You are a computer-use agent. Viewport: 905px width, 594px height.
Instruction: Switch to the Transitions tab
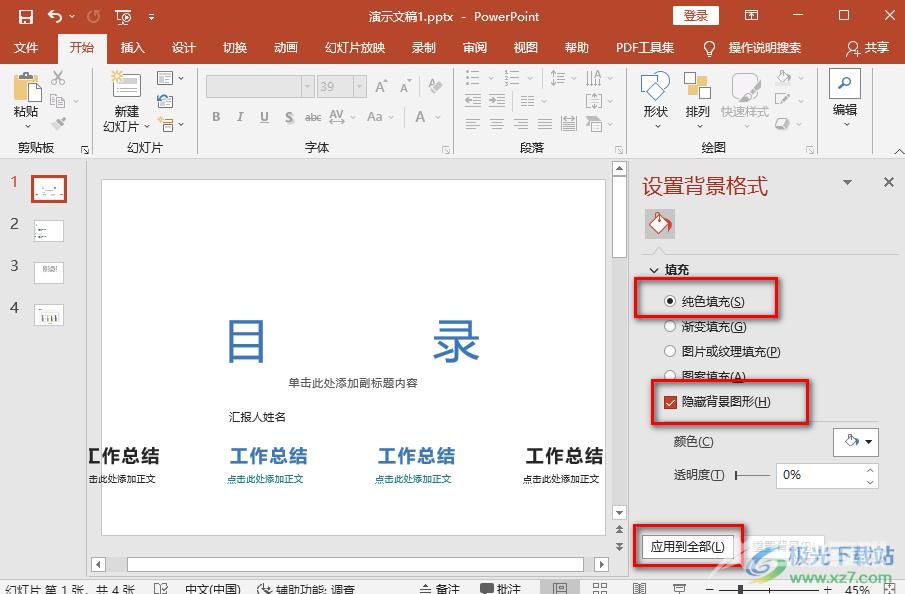click(x=235, y=48)
